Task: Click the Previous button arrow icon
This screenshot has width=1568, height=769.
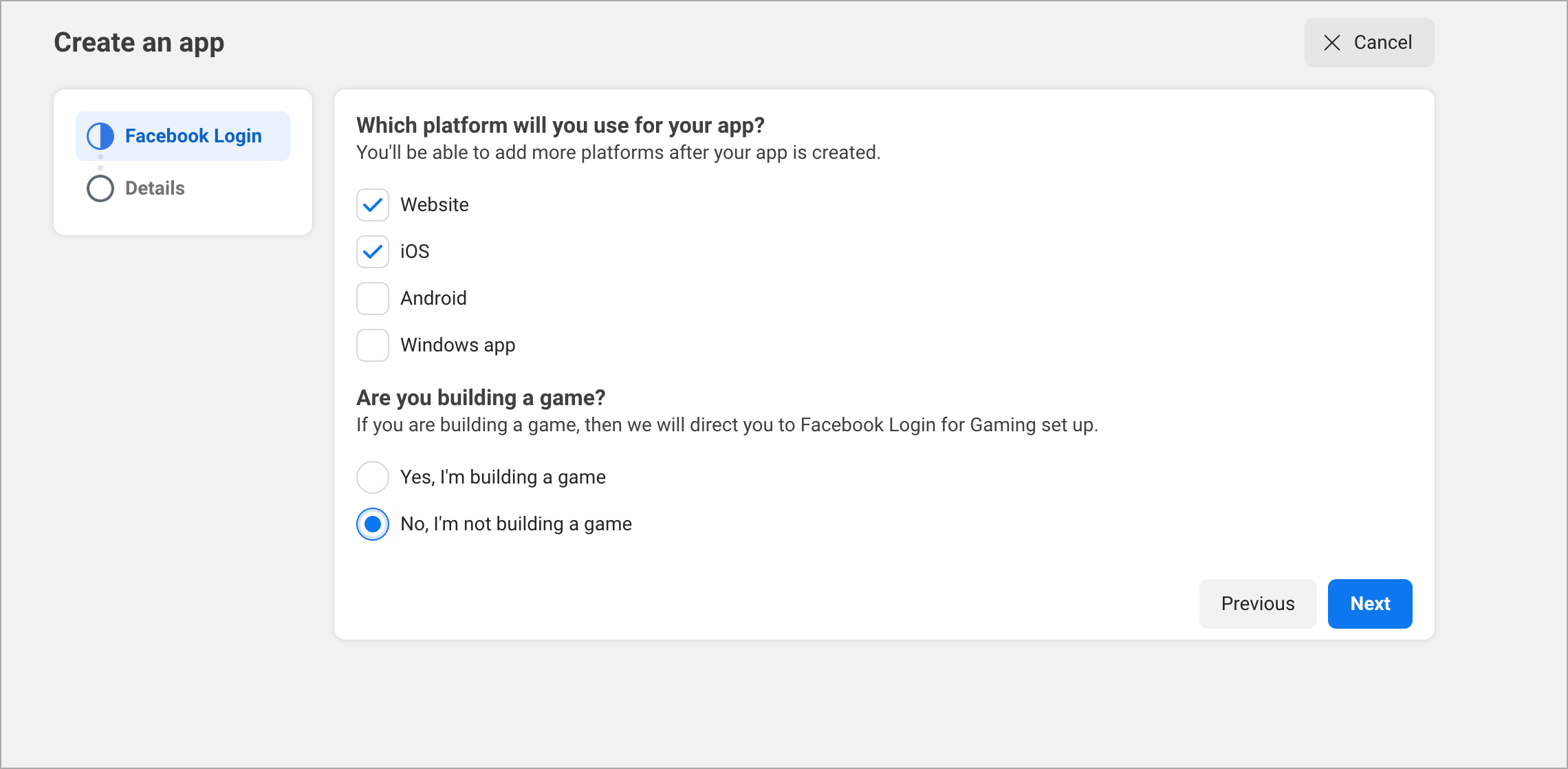Action: (x=1258, y=603)
